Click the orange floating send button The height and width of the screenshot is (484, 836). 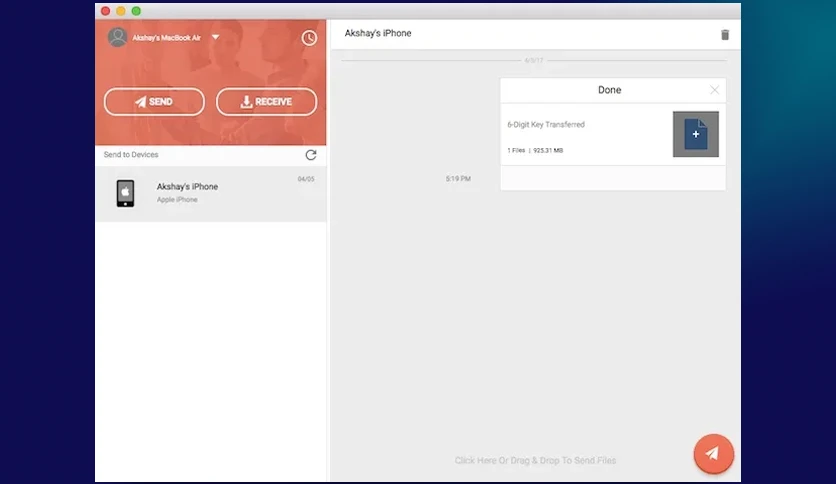[713, 454]
